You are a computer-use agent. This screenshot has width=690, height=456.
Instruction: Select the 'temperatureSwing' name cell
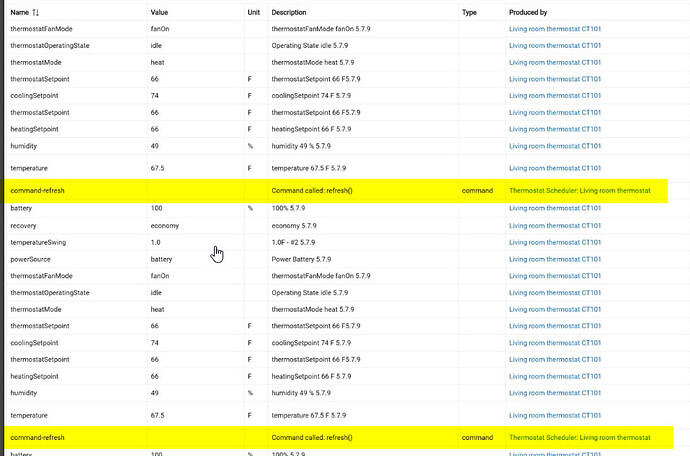pyautogui.click(x=38, y=243)
